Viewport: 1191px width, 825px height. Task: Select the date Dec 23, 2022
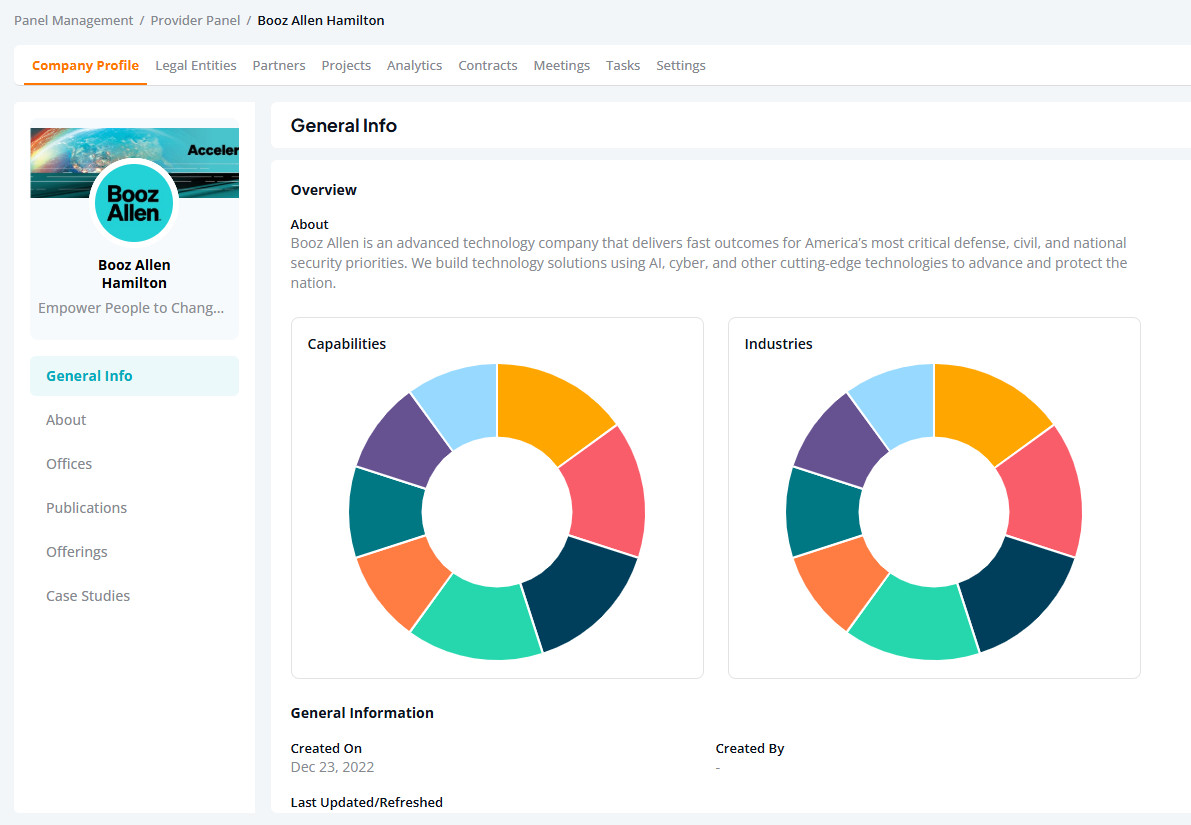click(x=332, y=767)
